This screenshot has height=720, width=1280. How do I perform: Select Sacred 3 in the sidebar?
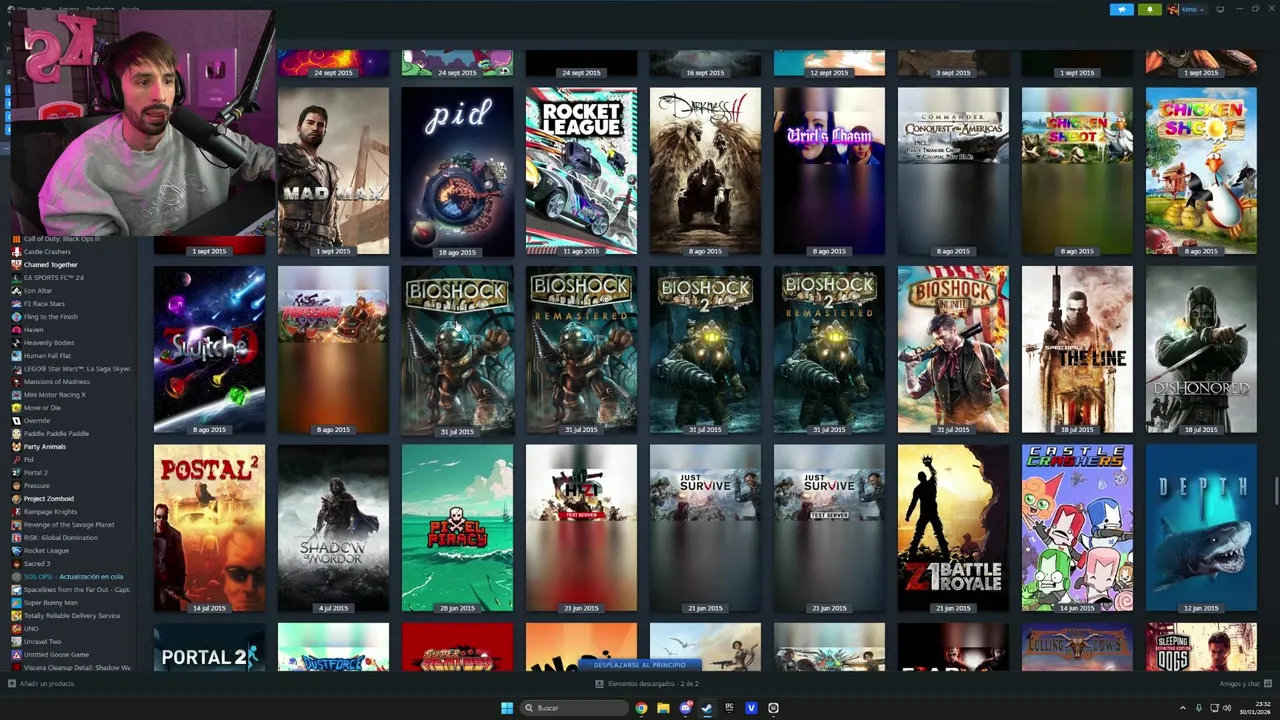pos(36,564)
